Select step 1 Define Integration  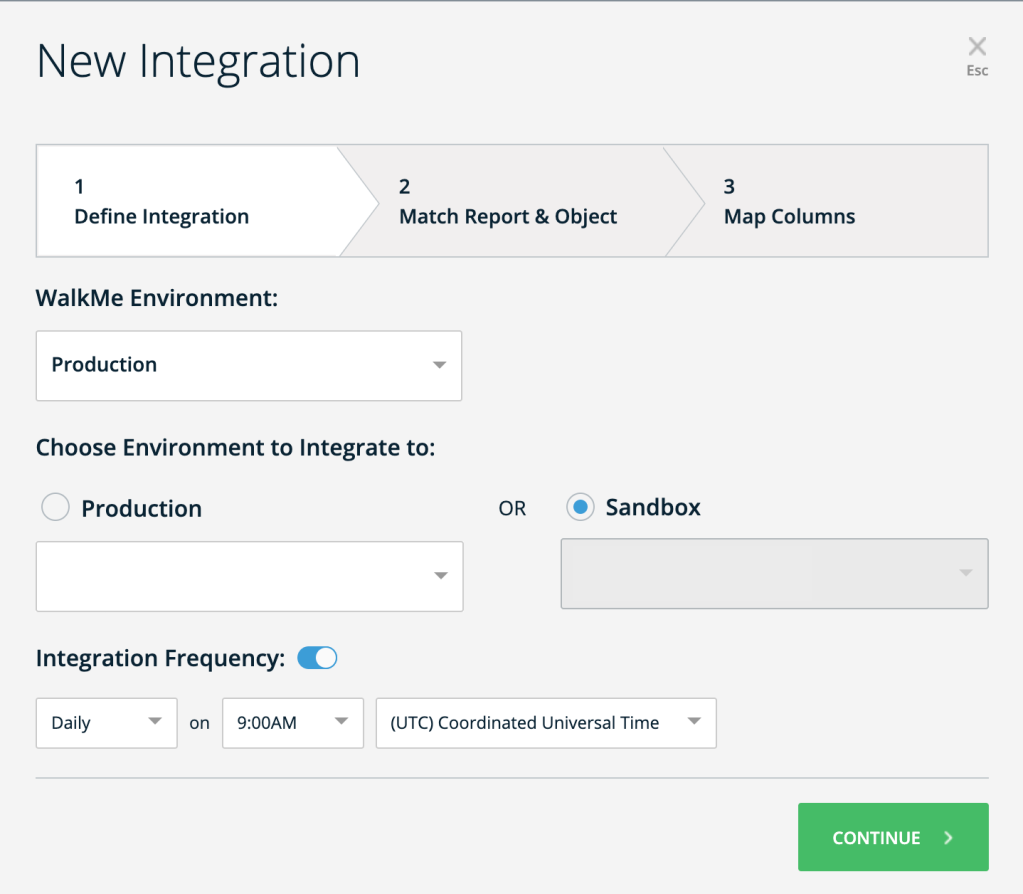click(162, 202)
